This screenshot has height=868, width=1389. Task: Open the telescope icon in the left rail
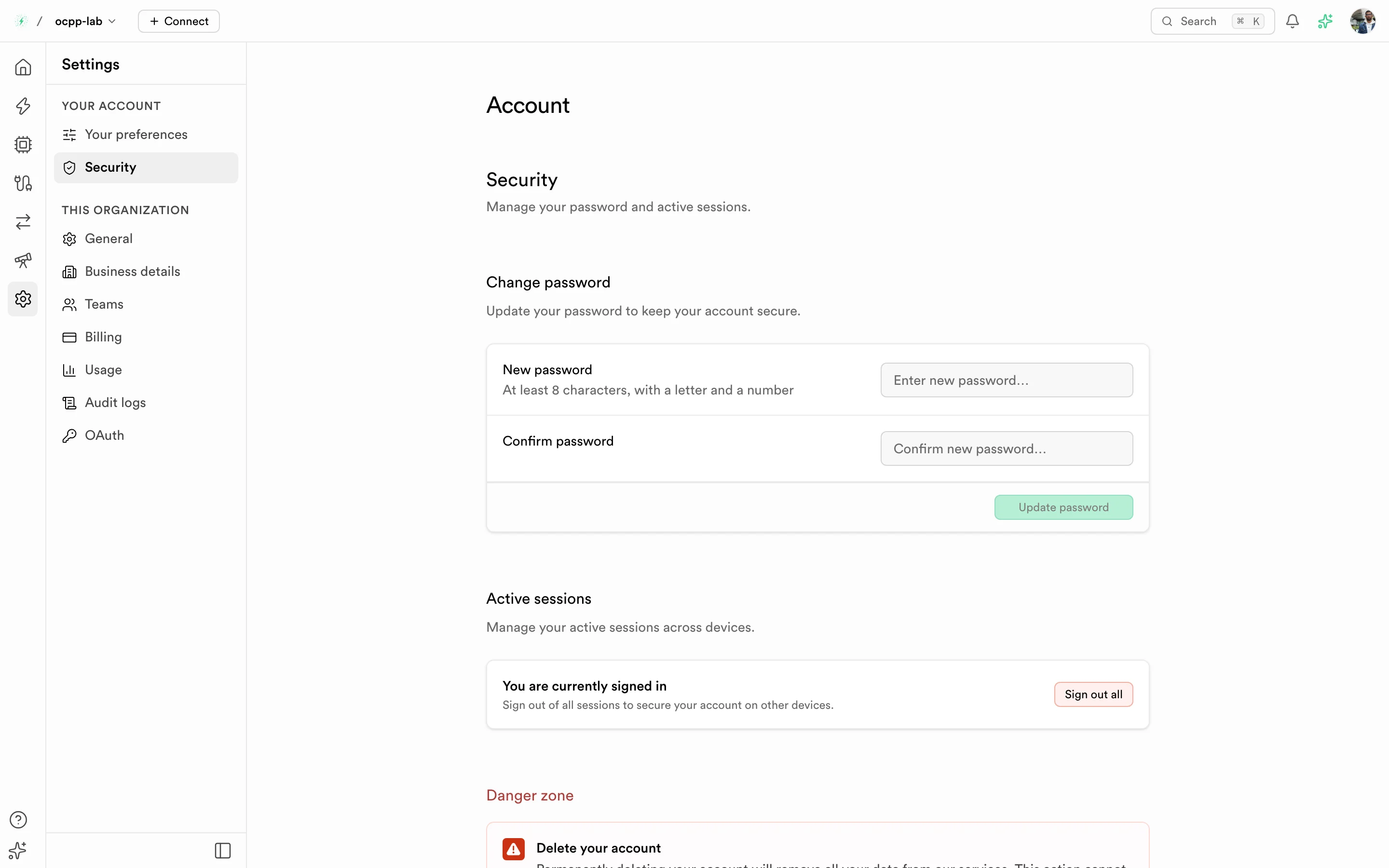(x=23, y=260)
